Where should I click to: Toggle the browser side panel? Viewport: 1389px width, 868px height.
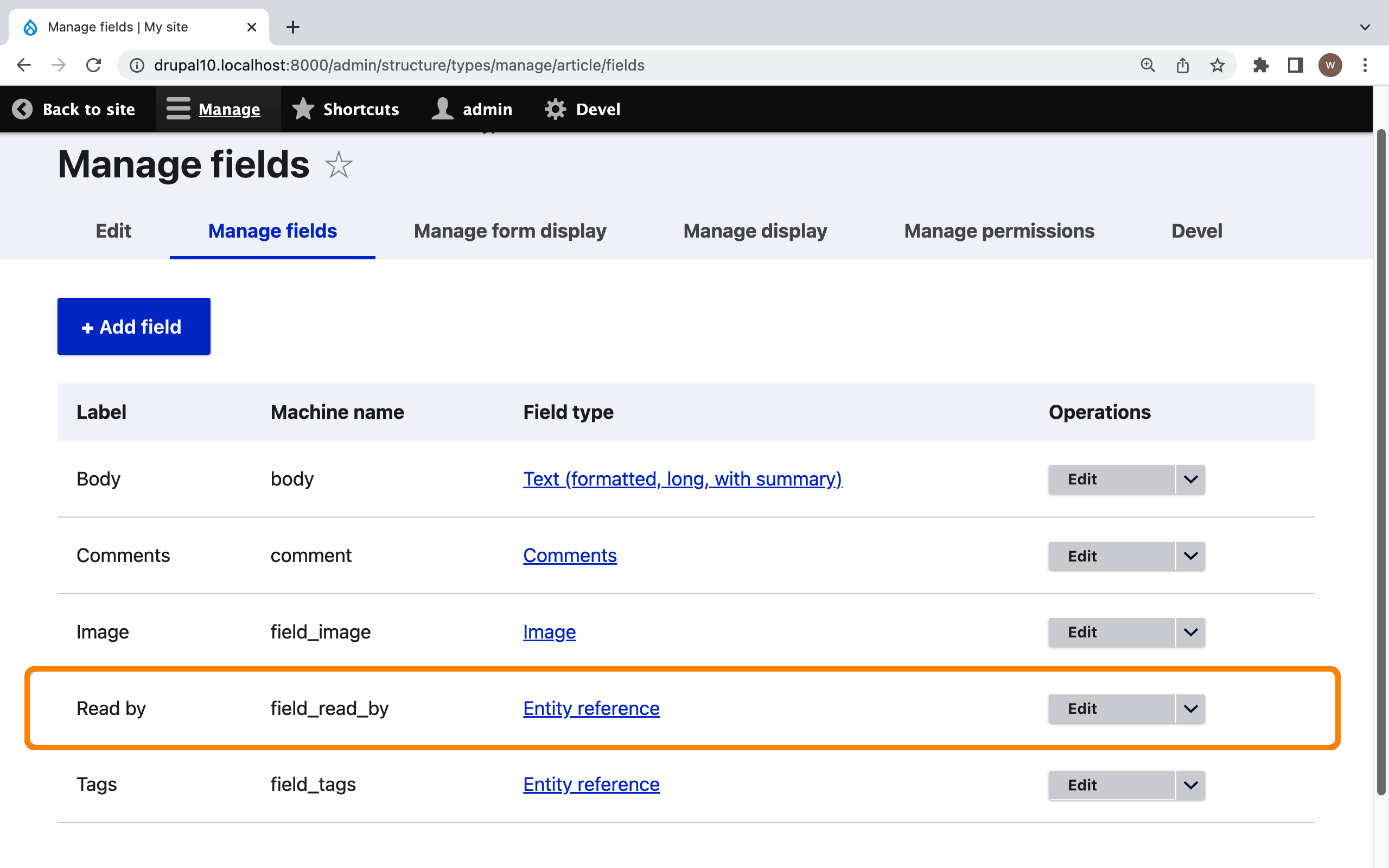(x=1296, y=65)
